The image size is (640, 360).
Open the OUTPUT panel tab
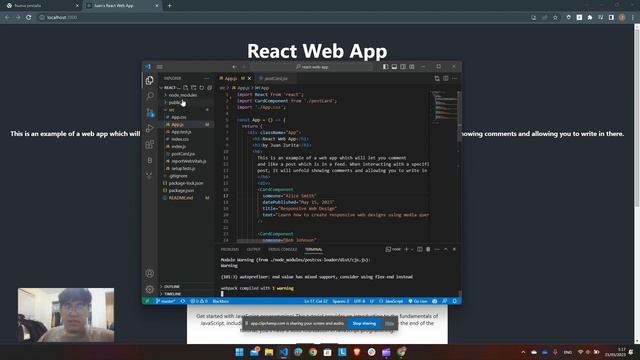coord(253,249)
